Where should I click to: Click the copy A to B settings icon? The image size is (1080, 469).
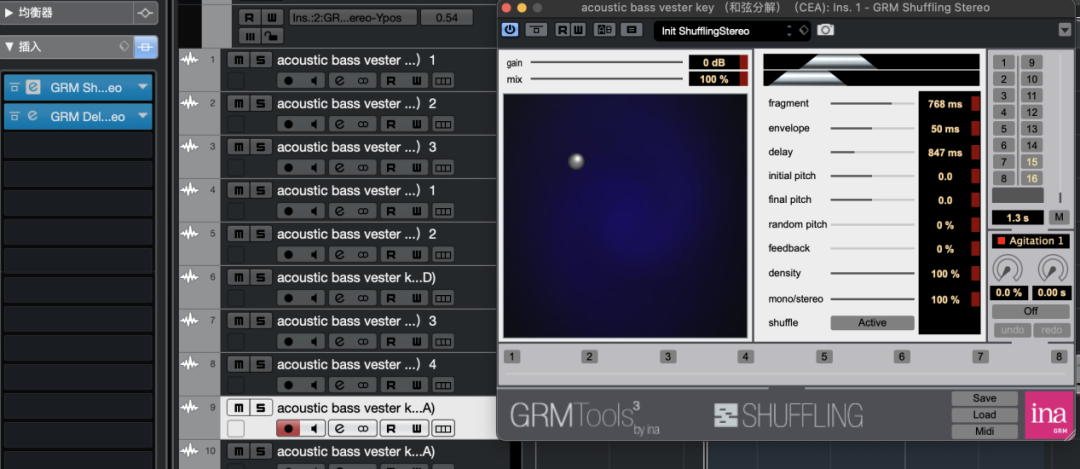tap(630, 30)
